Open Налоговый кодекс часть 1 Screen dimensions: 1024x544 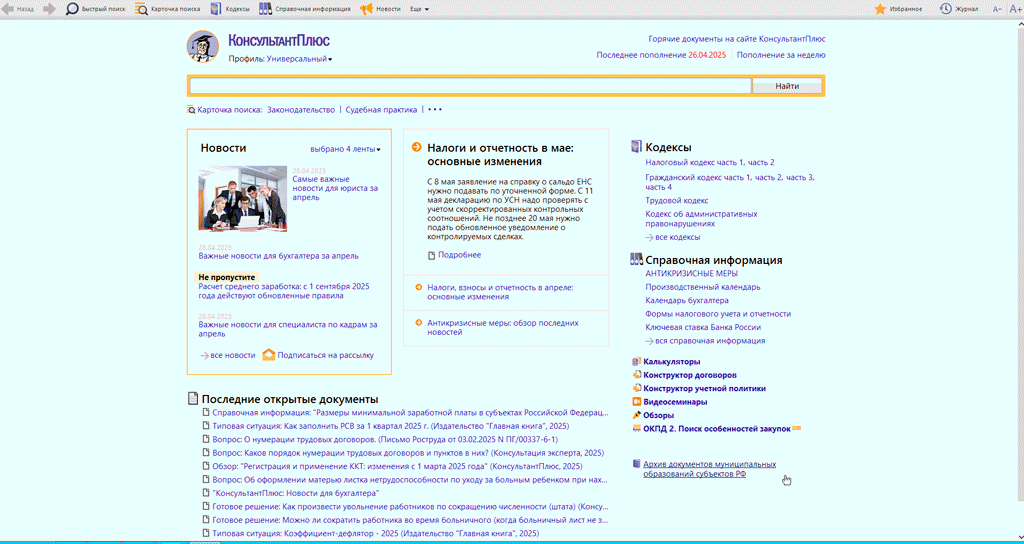696,162
